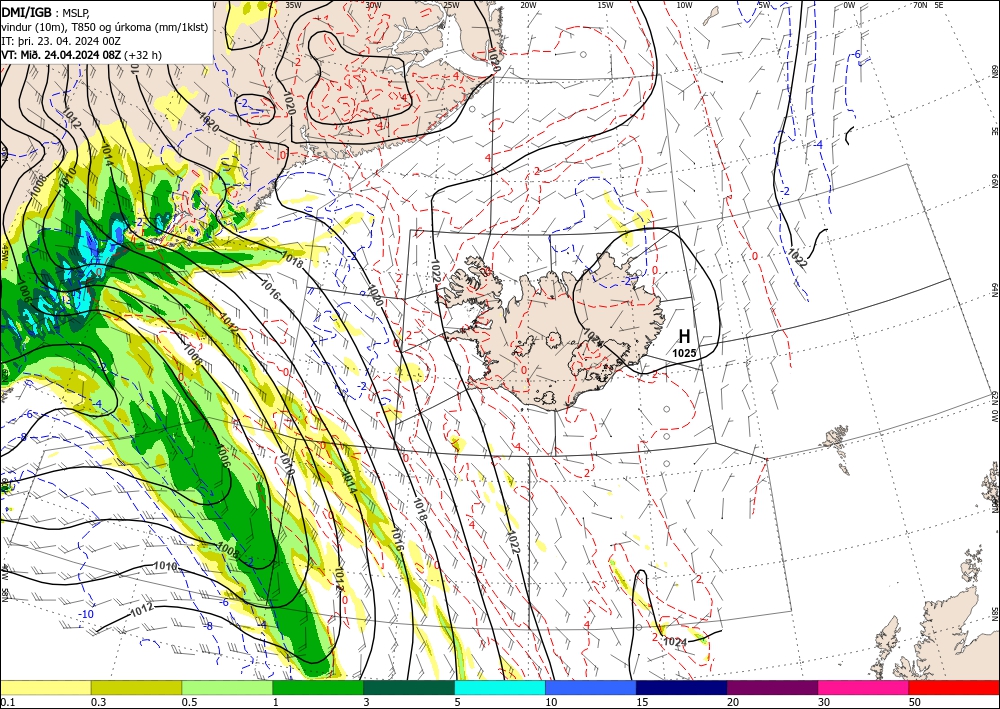The image size is (1000, 709).
Task: Select the legend value 15
Action: point(642,702)
